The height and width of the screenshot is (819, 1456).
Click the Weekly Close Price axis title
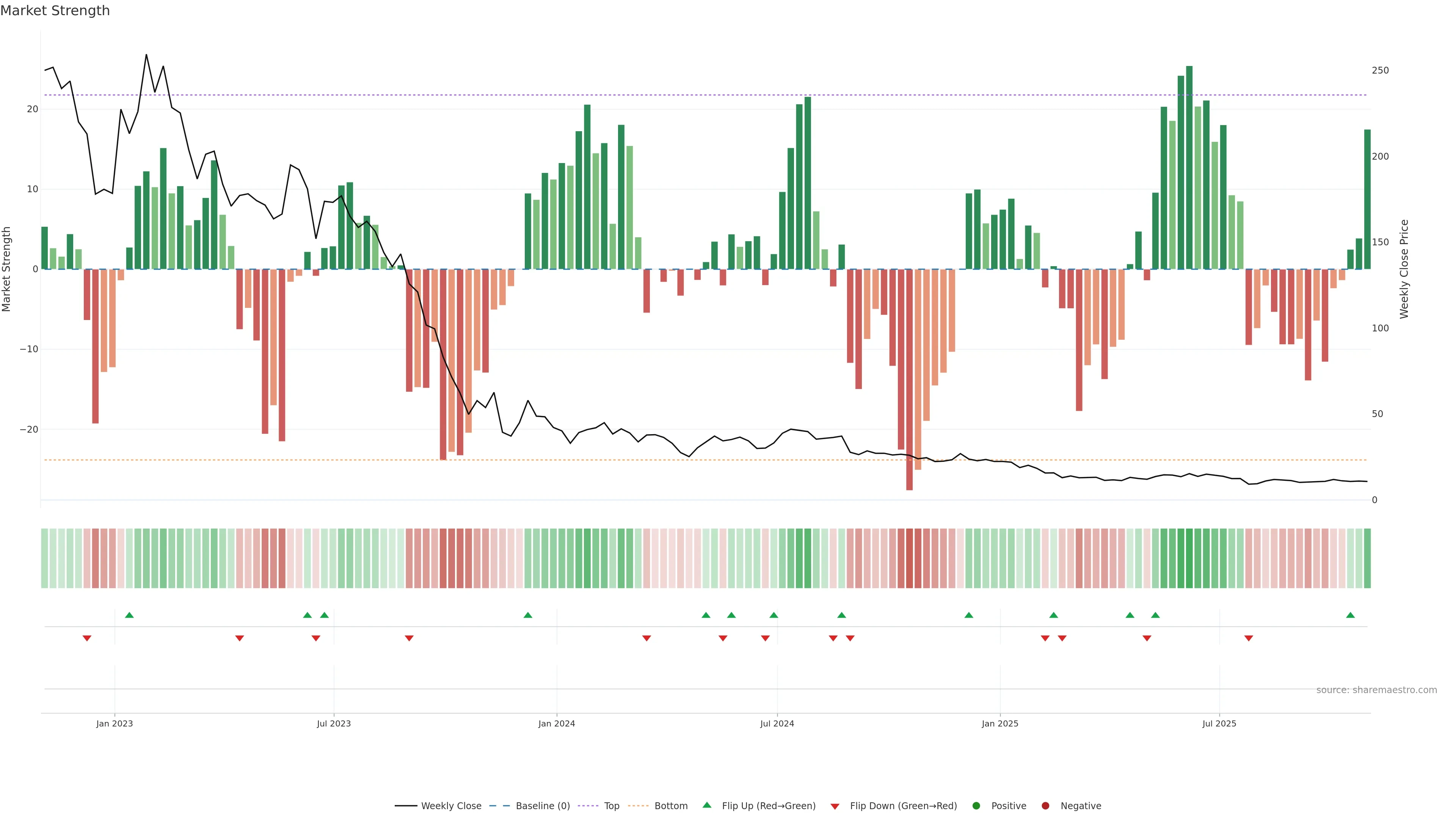point(1404,269)
